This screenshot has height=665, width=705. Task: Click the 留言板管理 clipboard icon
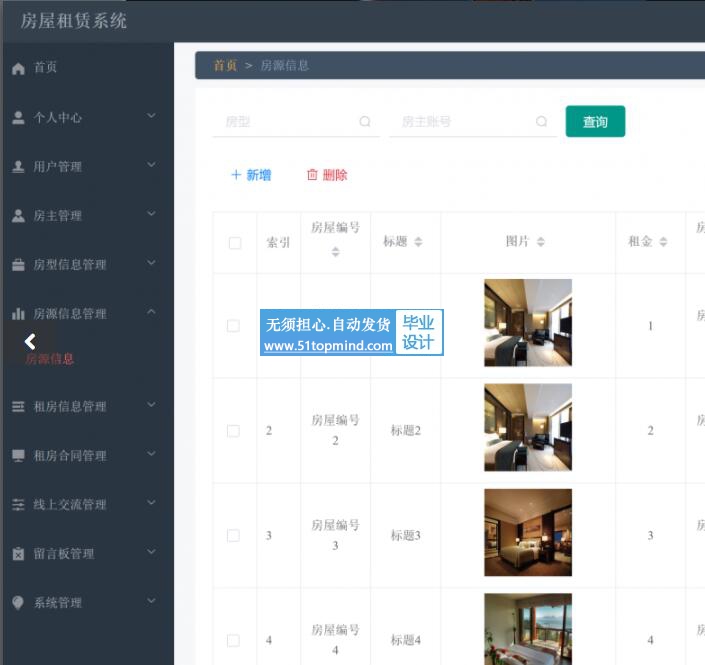tap(18, 553)
